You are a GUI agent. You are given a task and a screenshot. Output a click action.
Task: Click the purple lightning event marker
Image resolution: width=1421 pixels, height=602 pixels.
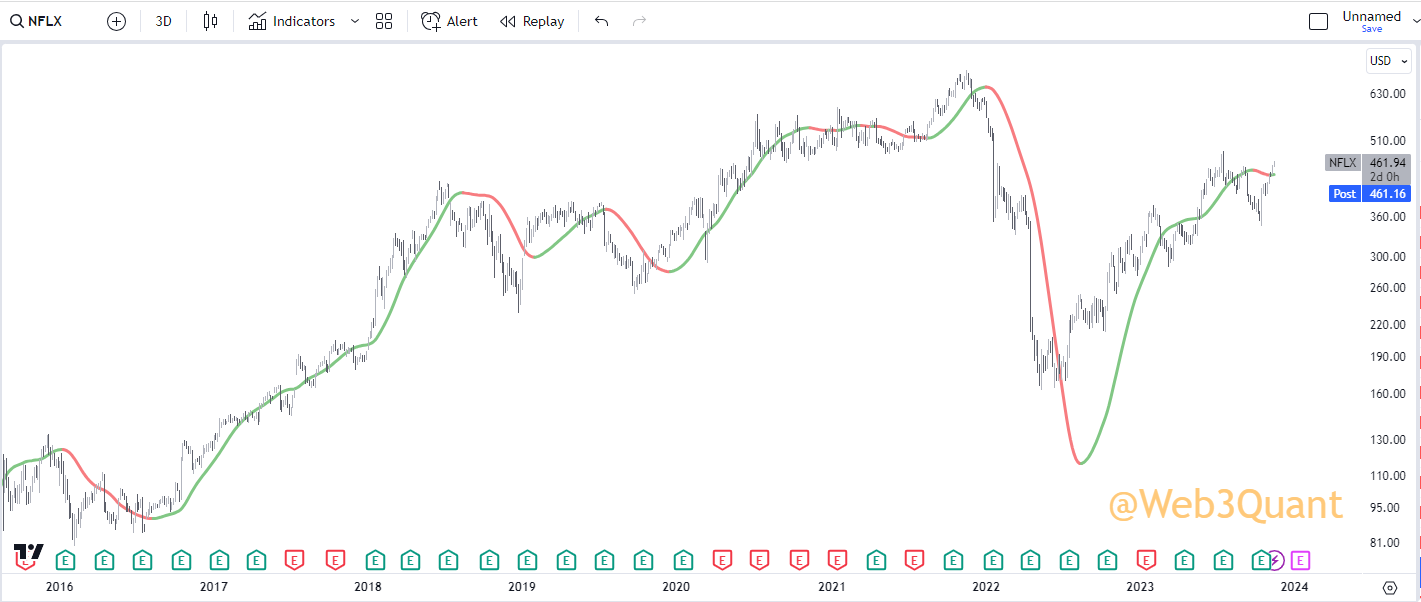click(x=1276, y=560)
